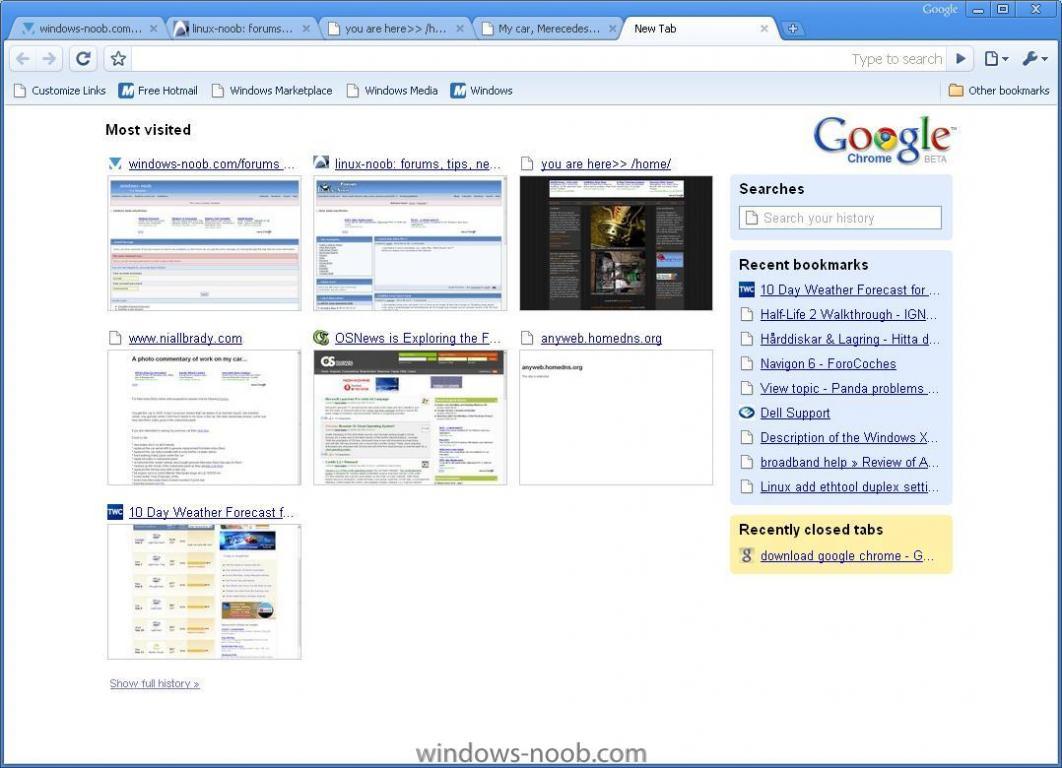Click the OSNews page thumbnail
Screen dimensions: 1062x768
click(410, 417)
